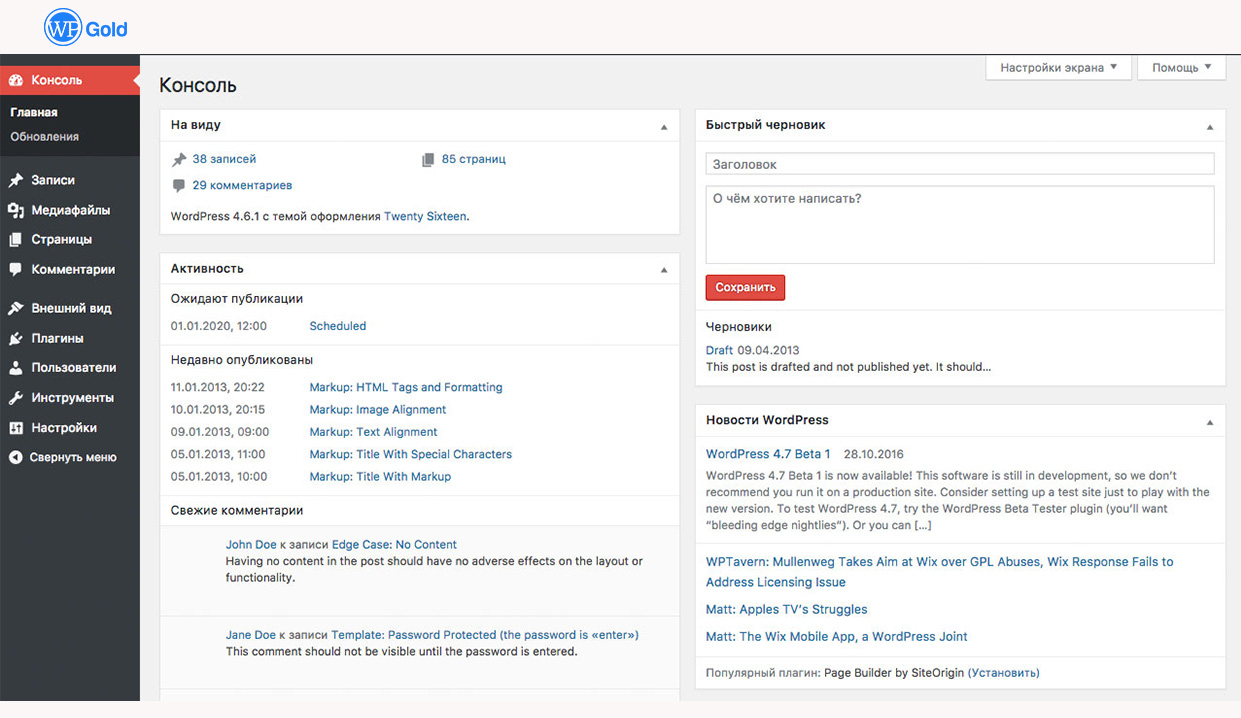
Task: Open Matt: The Wix Mobile App link
Action: pyautogui.click(x=837, y=637)
